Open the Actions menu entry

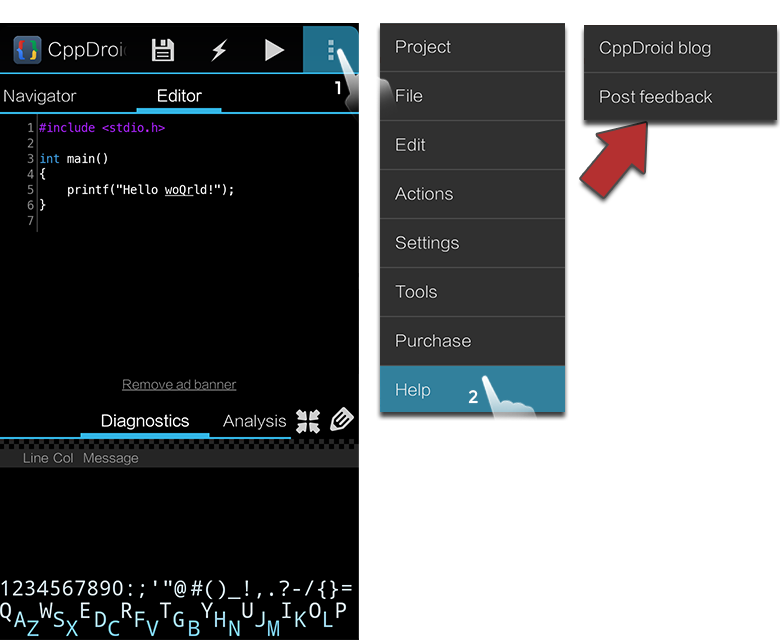tap(472, 194)
